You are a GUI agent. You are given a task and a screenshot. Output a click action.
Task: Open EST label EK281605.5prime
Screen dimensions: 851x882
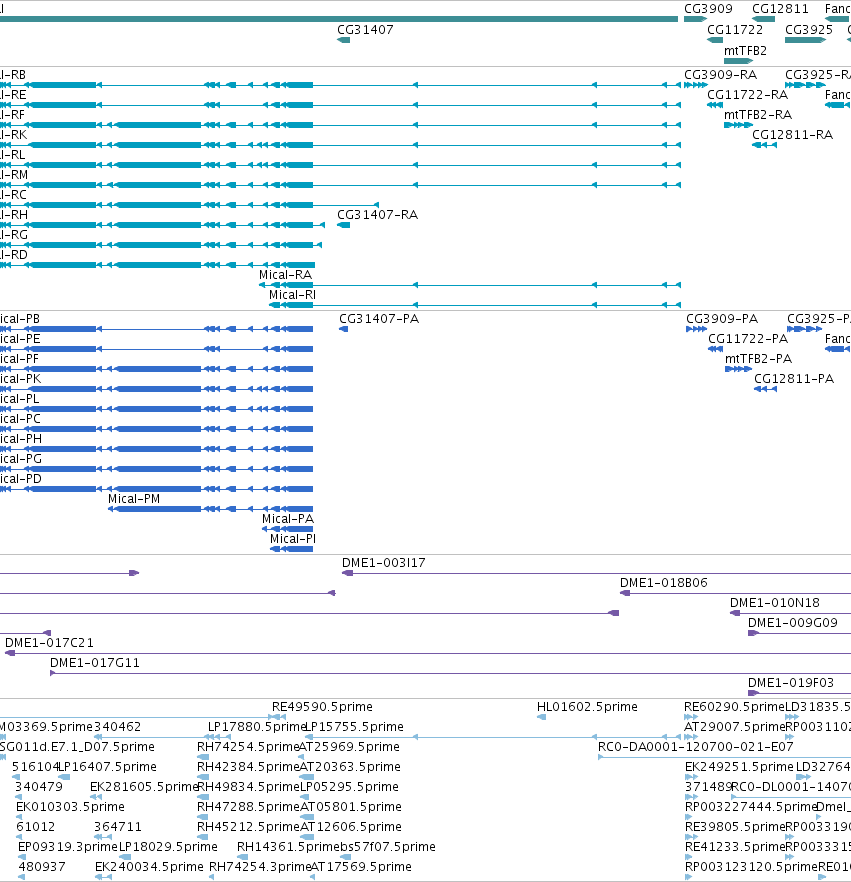143,787
